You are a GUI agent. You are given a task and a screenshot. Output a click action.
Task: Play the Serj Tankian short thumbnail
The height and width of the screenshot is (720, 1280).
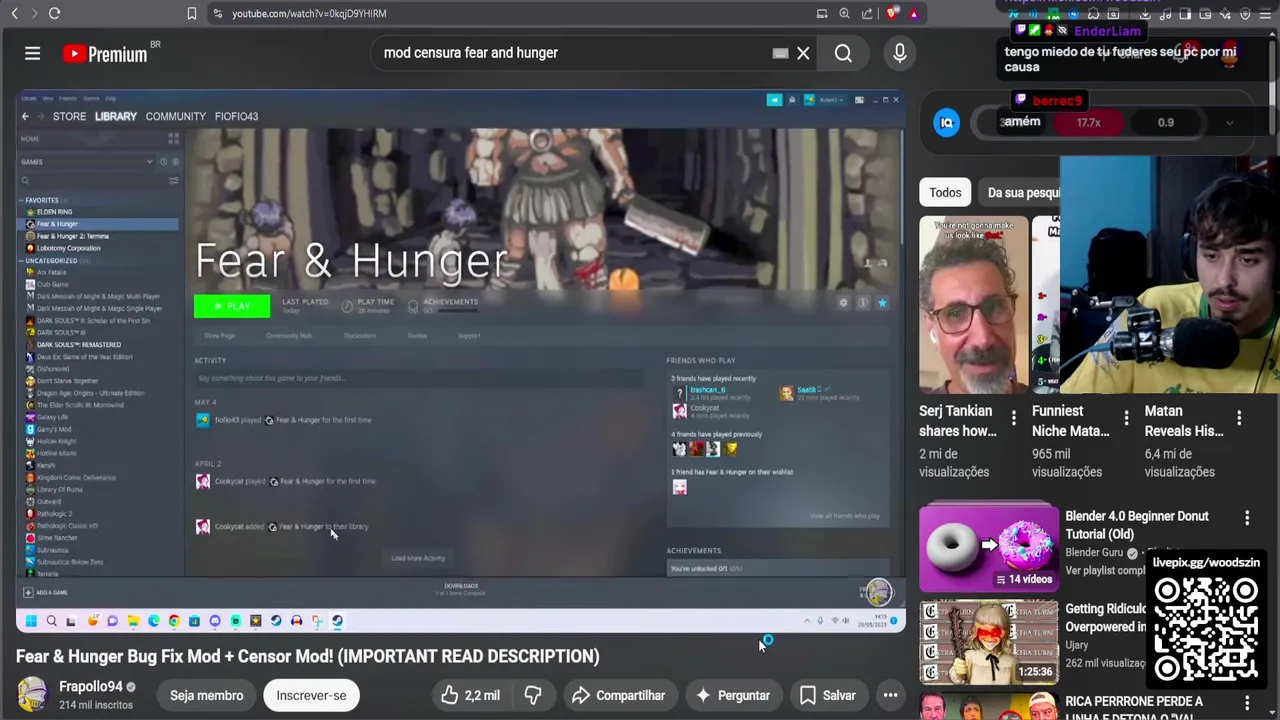(973, 305)
